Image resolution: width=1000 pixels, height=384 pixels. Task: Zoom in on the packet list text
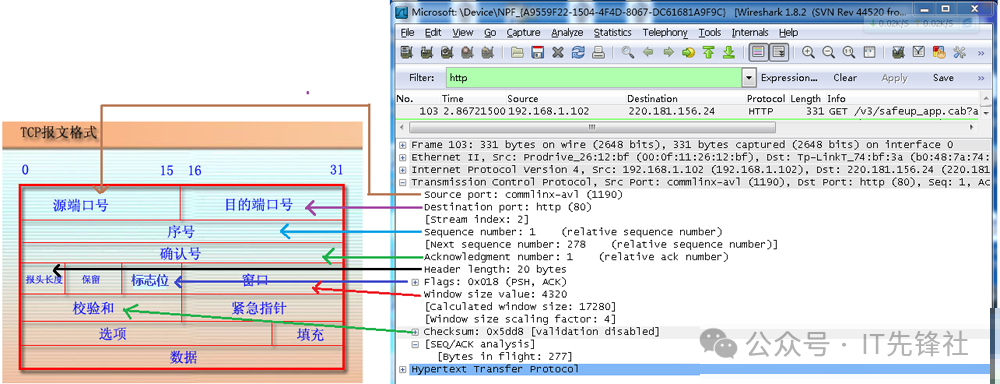pos(808,53)
